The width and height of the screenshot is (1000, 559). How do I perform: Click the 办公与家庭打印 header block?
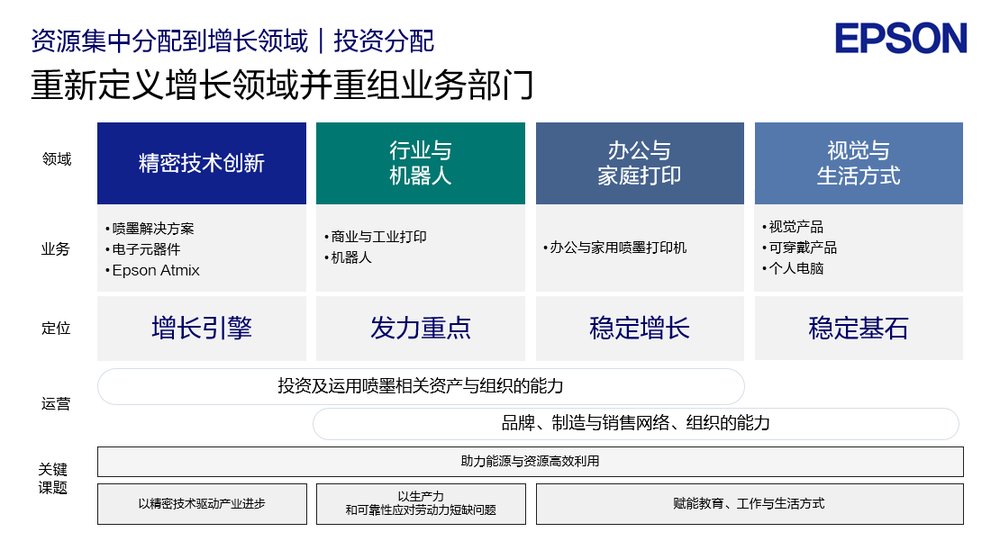pos(639,163)
